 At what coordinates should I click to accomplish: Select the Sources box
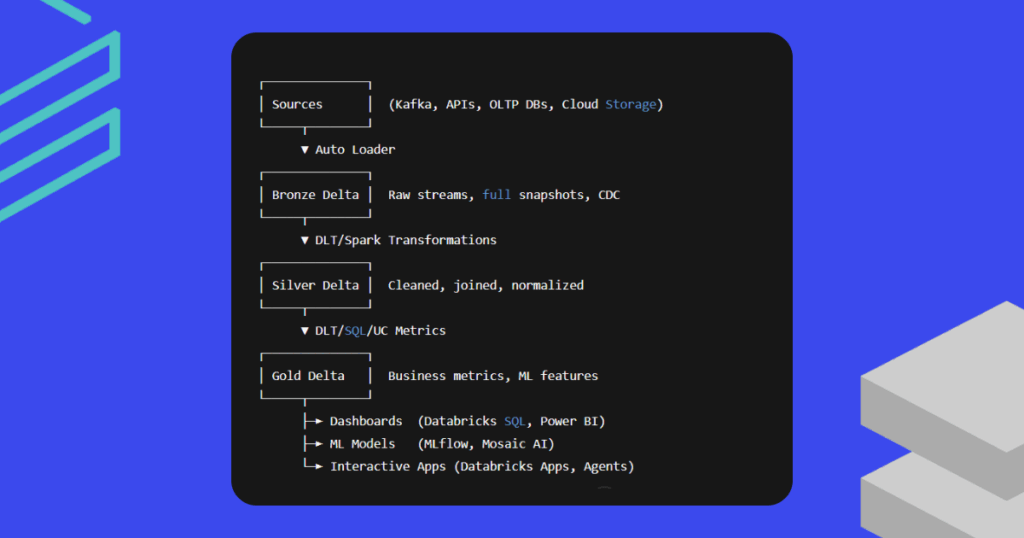[x=315, y=104]
